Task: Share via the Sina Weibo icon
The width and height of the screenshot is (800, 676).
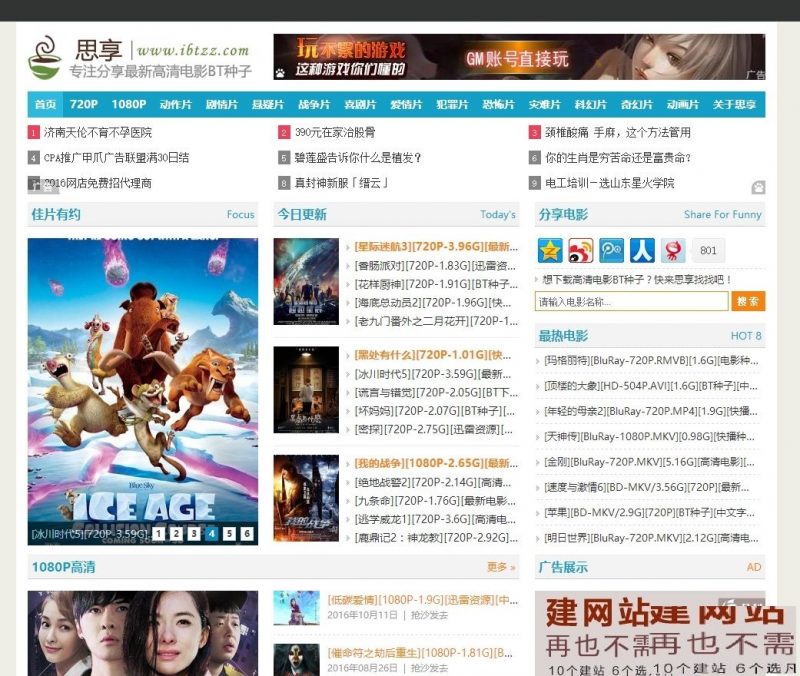Action: coord(579,249)
